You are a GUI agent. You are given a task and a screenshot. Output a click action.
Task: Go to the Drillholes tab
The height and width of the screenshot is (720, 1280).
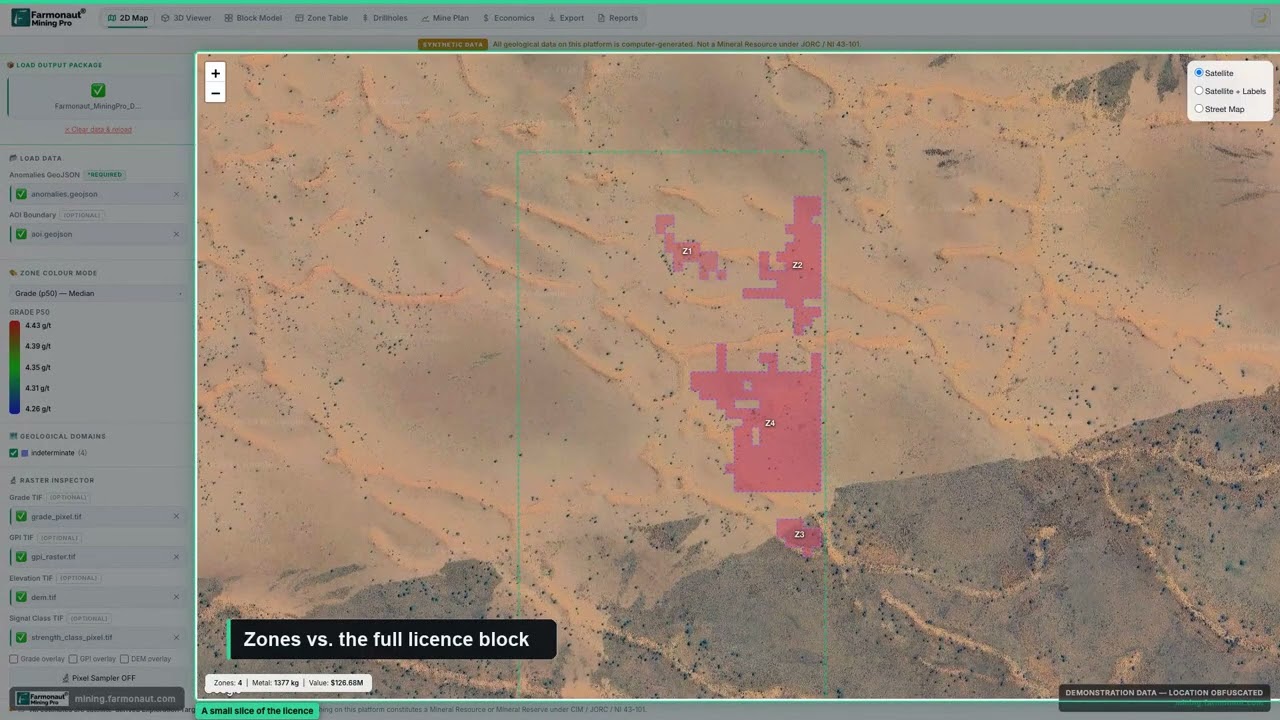click(385, 18)
